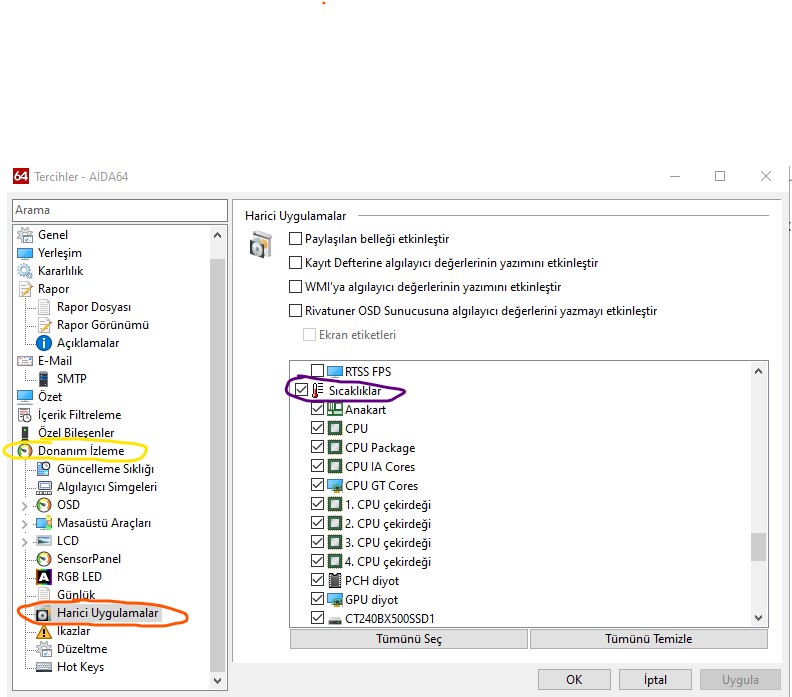This screenshot has width=792, height=697.
Task: Click up arrow of sensor list scrollbar
Action: pyautogui.click(x=758, y=371)
